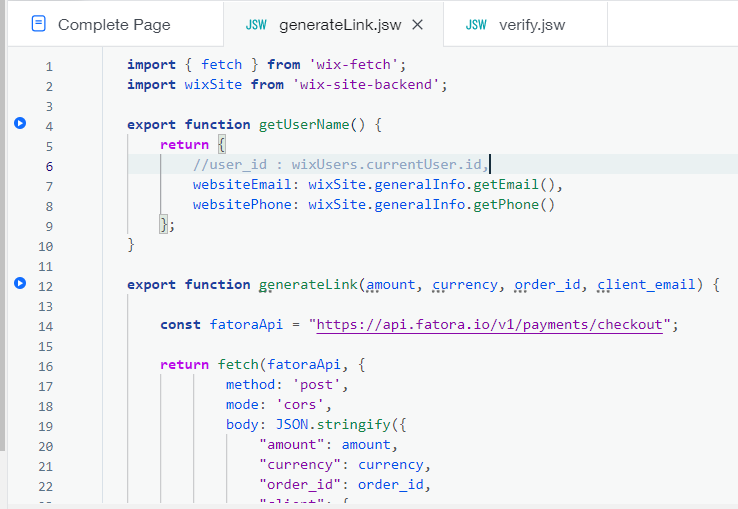Screen dimensions: 738x509
Task: Click the JSW icon on generateLink.jsw tab
Action: point(256,24)
